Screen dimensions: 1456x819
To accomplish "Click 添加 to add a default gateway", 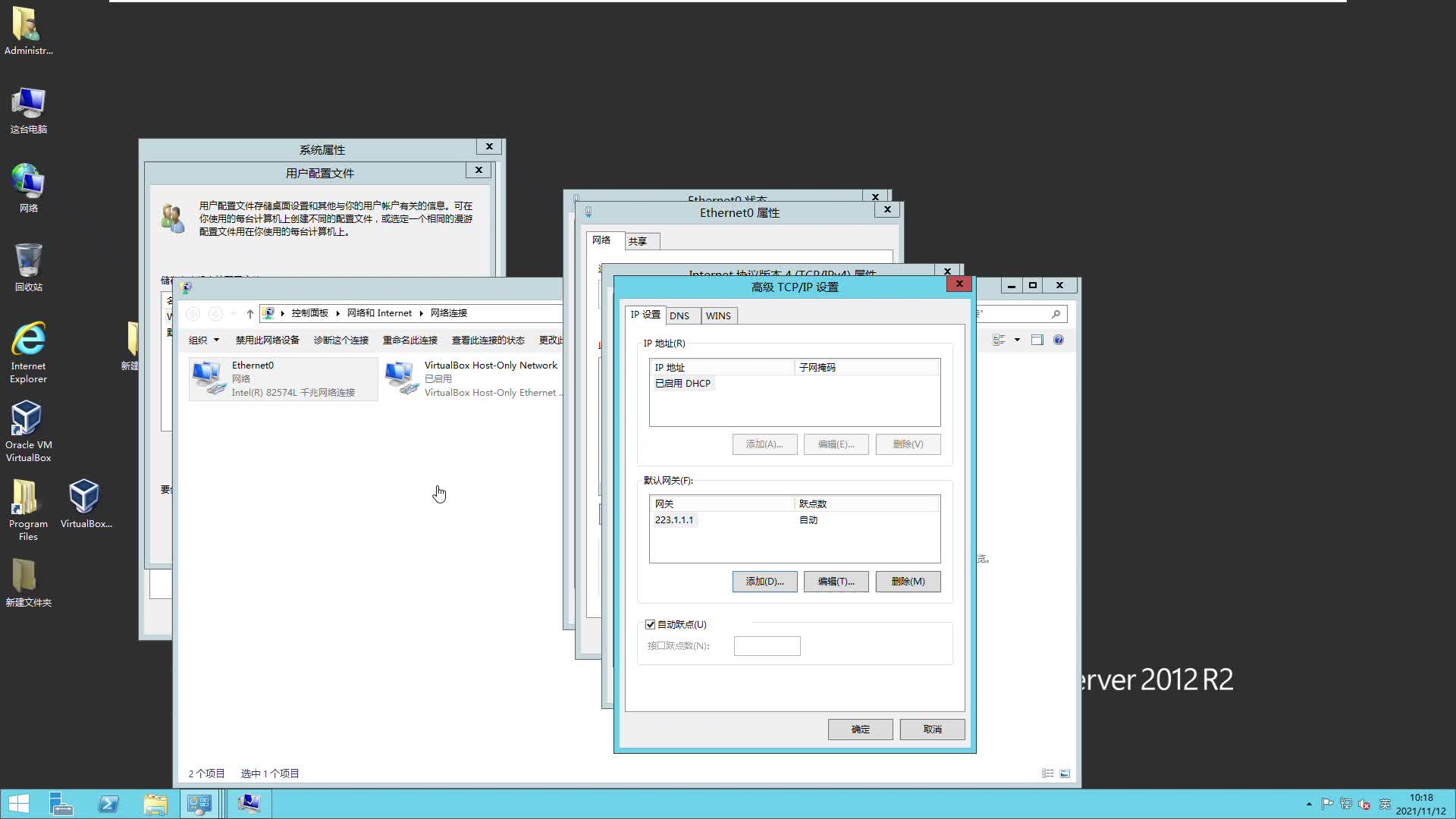I will (x=764, y=581).
